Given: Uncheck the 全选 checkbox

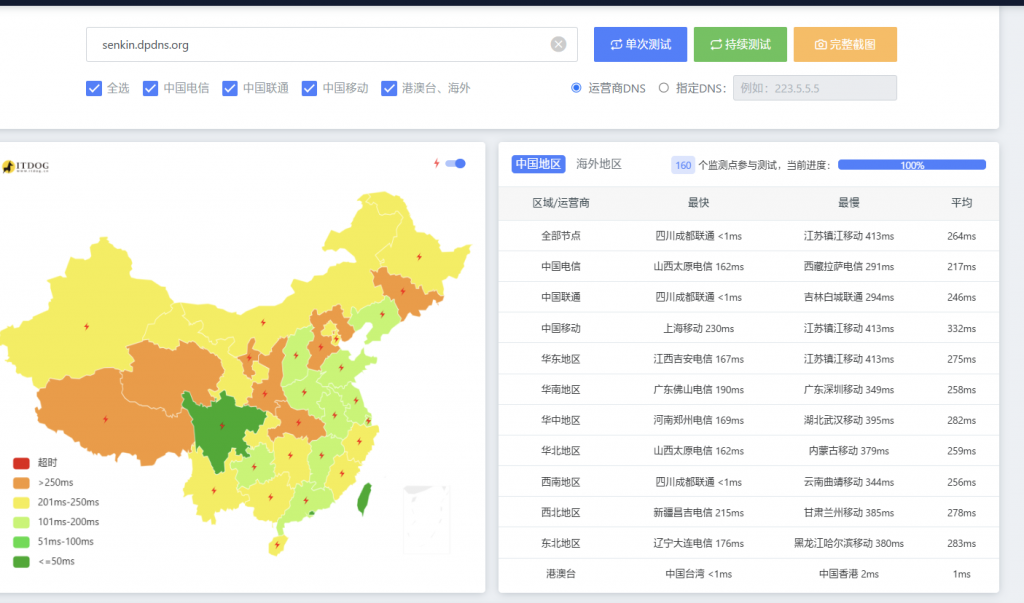Looking at the screenshot, I should [x=94, y=88].
